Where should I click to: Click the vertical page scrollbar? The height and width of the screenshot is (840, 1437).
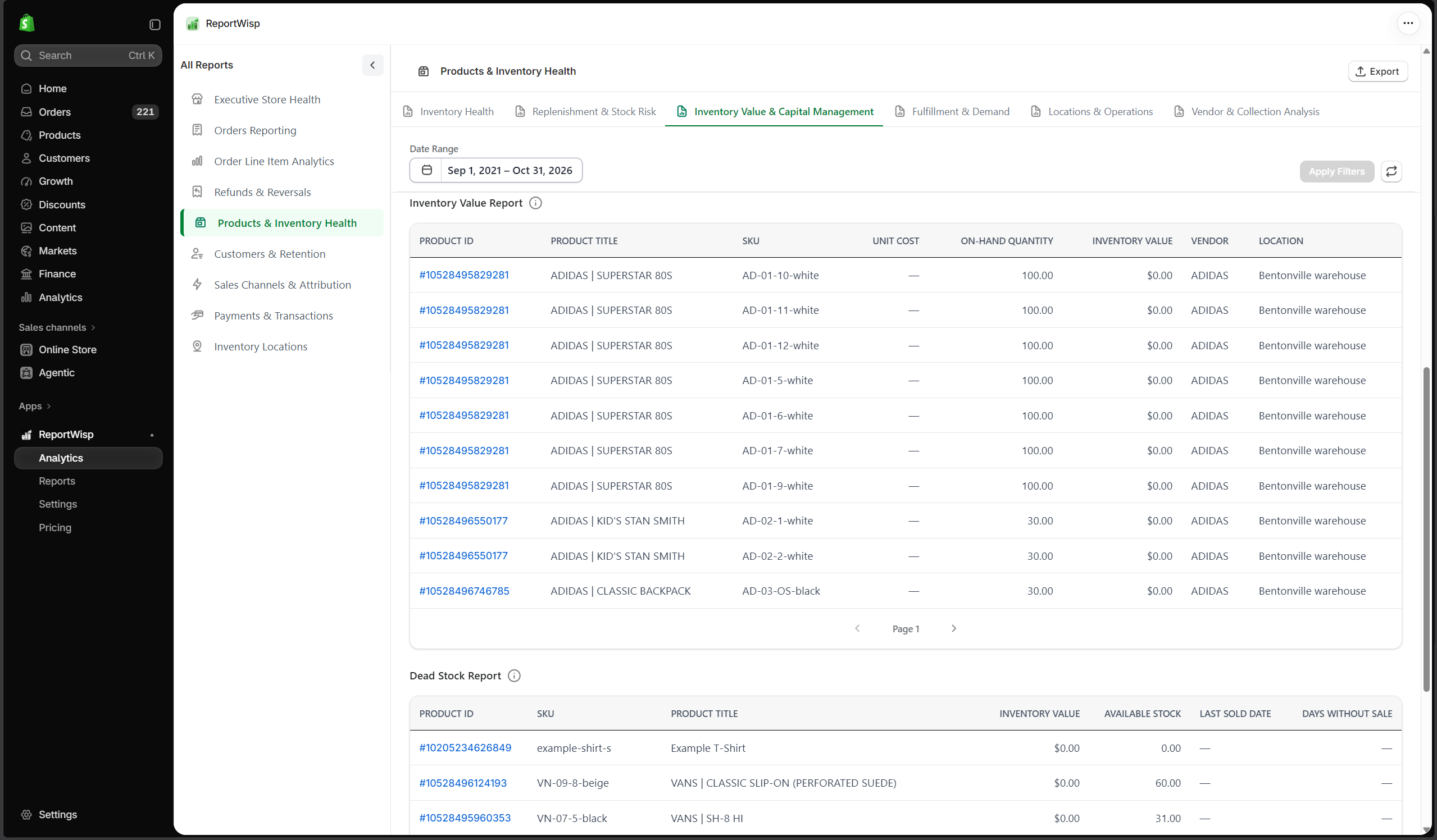1426,529
